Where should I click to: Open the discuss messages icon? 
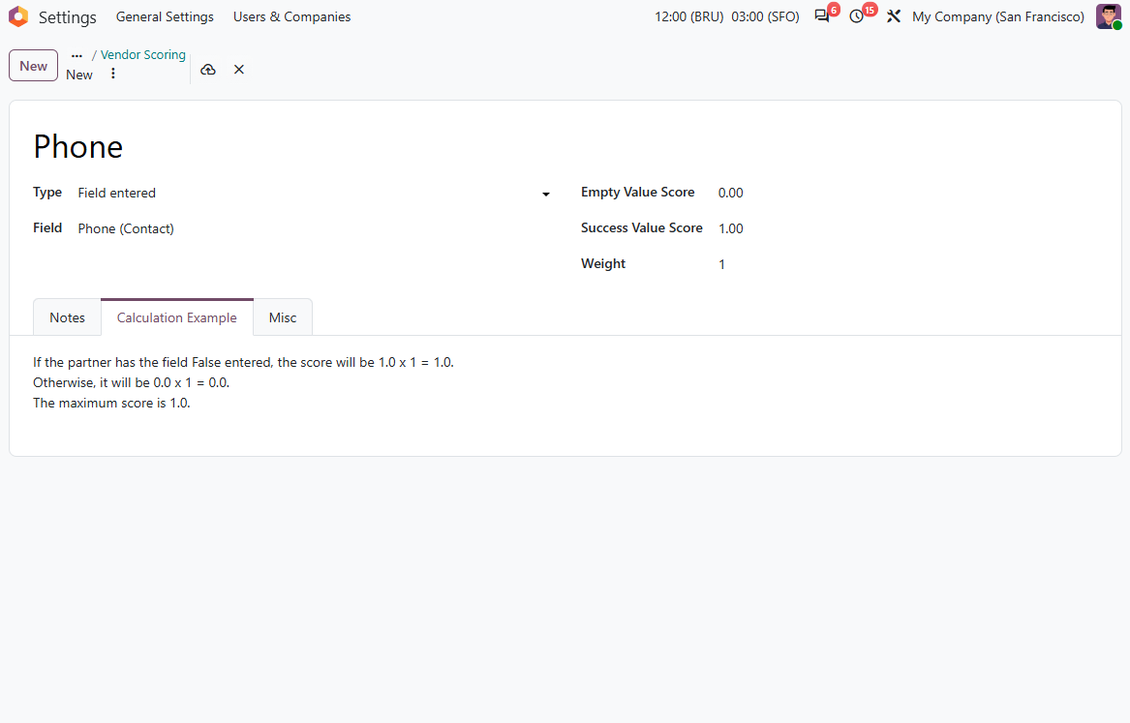click(822, 16)
